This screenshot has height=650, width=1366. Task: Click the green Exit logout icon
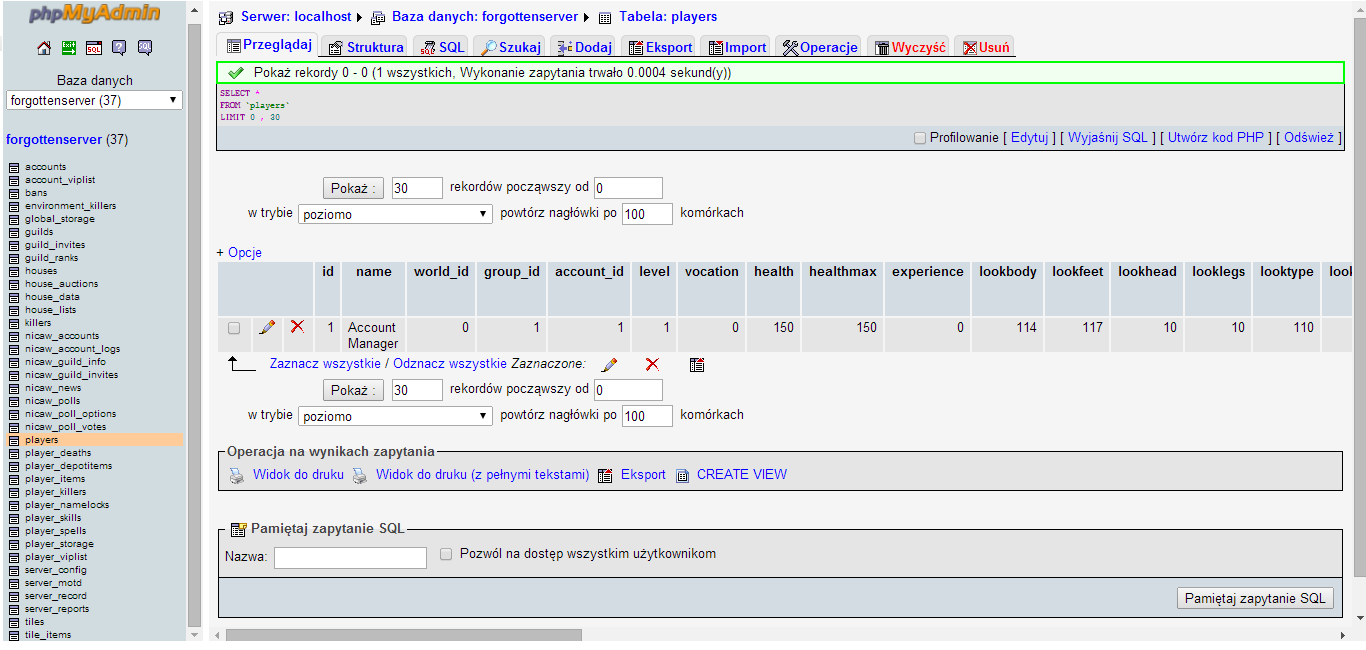pos(69,47)
